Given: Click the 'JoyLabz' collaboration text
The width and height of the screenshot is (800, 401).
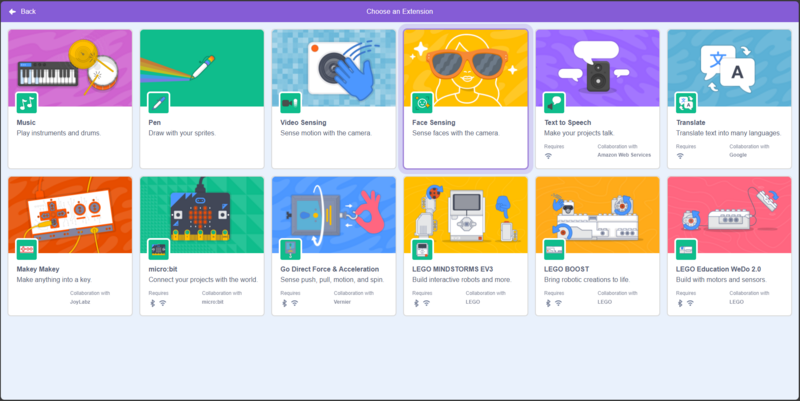Looking at the screenshot, I should click(80, 302).
